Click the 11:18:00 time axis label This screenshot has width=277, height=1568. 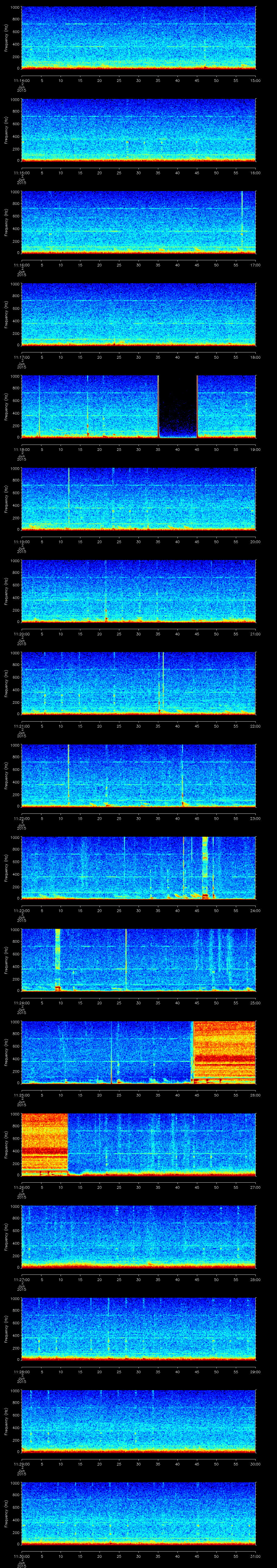point(21,449)
